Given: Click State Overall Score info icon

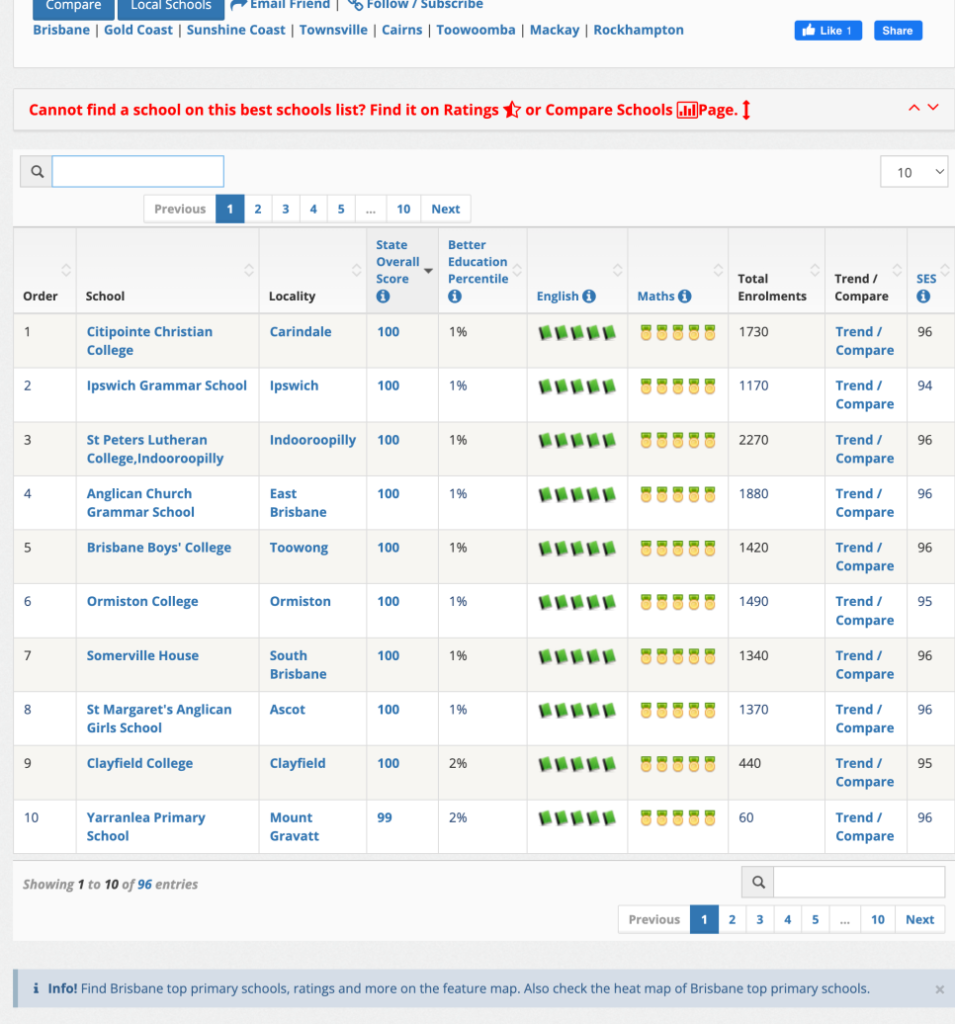Looking at the screenshot, I should [383, 297].
